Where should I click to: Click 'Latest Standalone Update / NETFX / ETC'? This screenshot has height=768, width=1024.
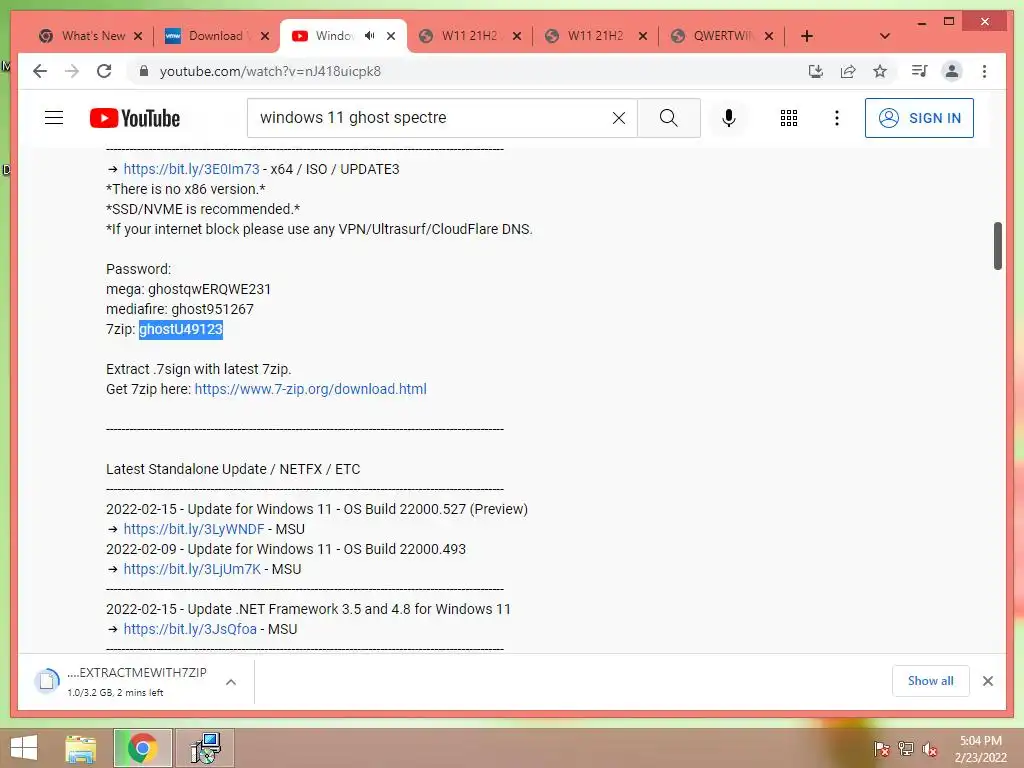tap(233, 469)
